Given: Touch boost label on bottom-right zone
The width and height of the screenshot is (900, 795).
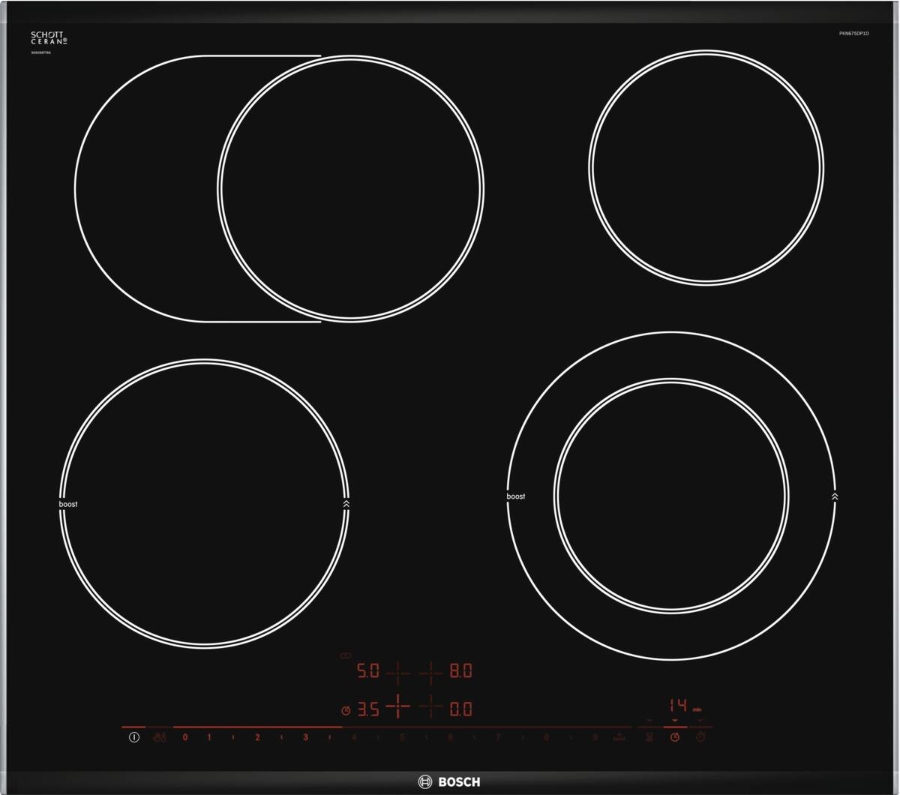Looking at the screenshot, I should coord(515,496).
